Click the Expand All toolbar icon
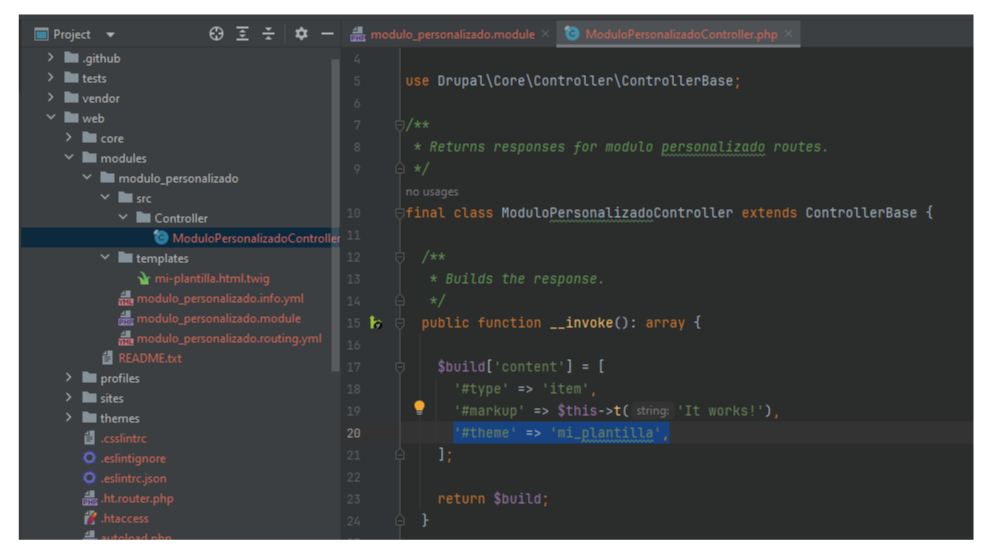The width and height of the screenshot is (990, 553). point(242,34)
